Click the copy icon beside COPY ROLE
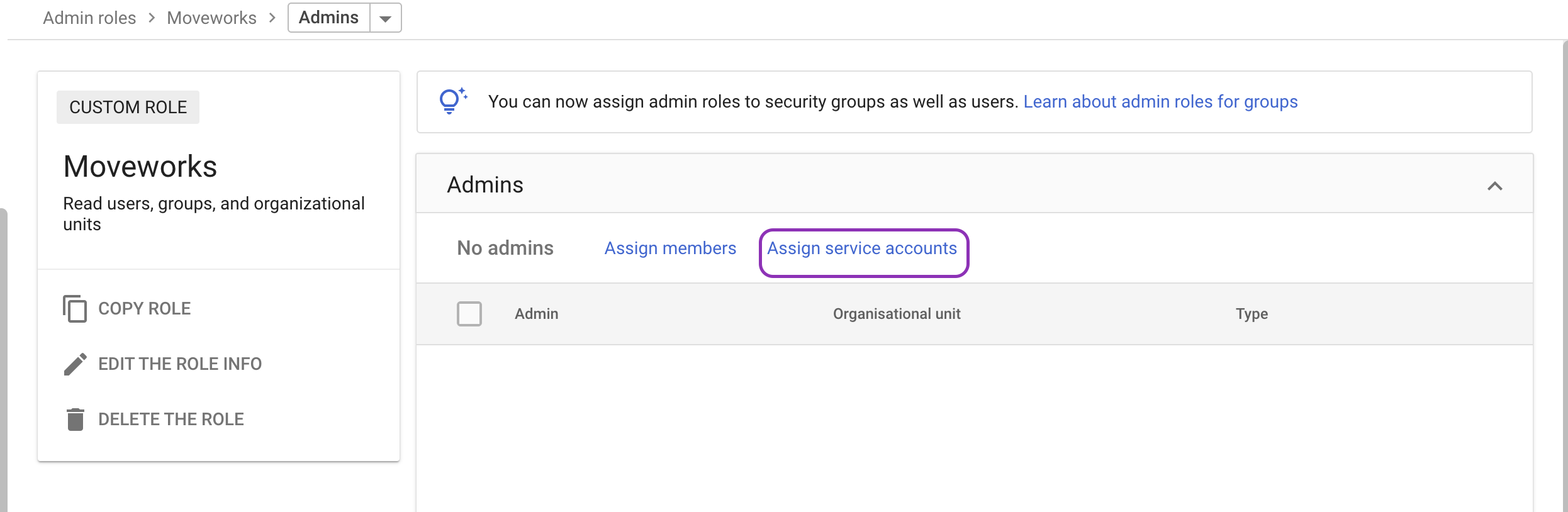The image size is (1568, 512). (x=75, y=308)
